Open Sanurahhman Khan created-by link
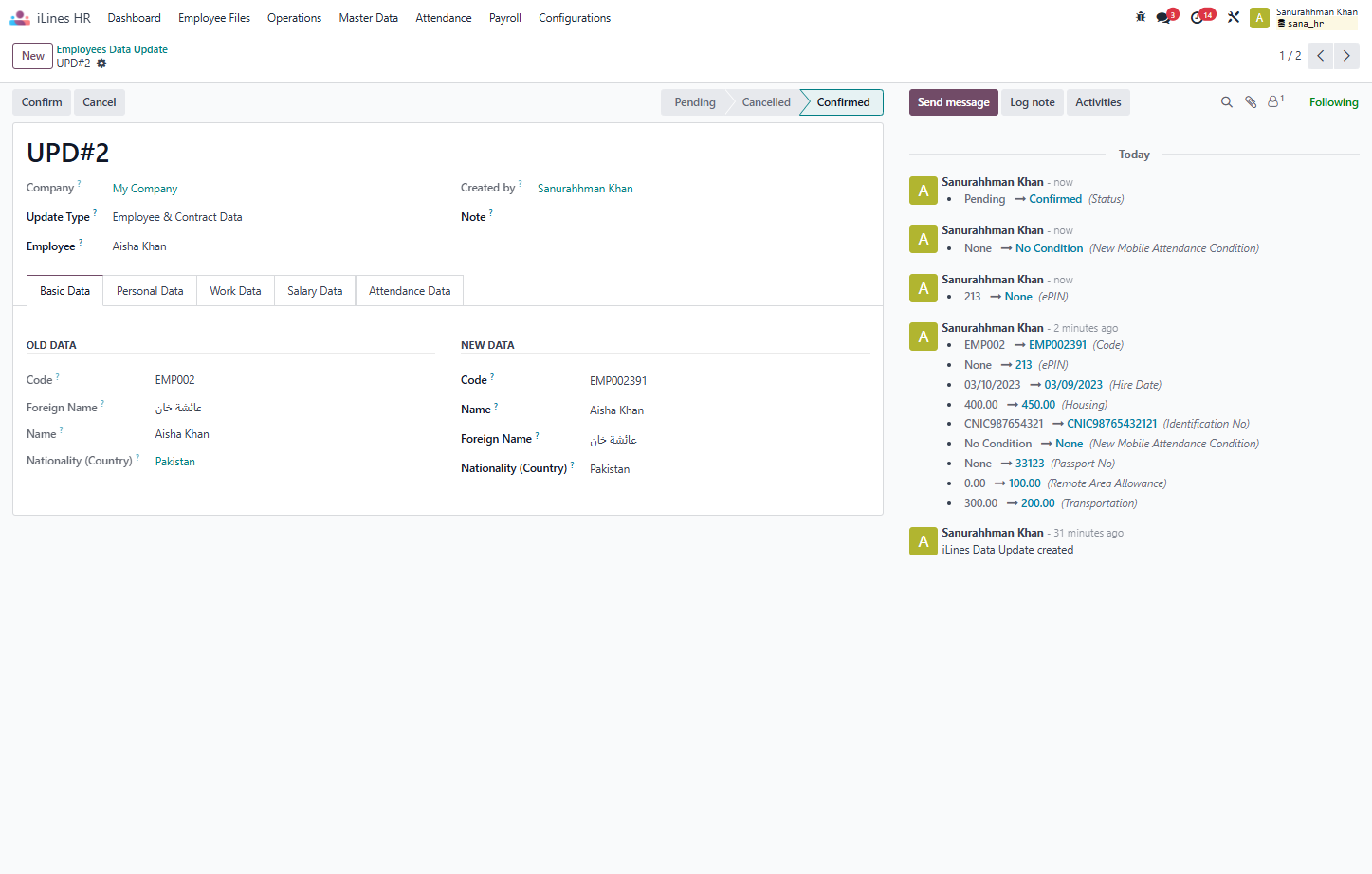This screenshot has width=1372, height=874. coord(585,189)
